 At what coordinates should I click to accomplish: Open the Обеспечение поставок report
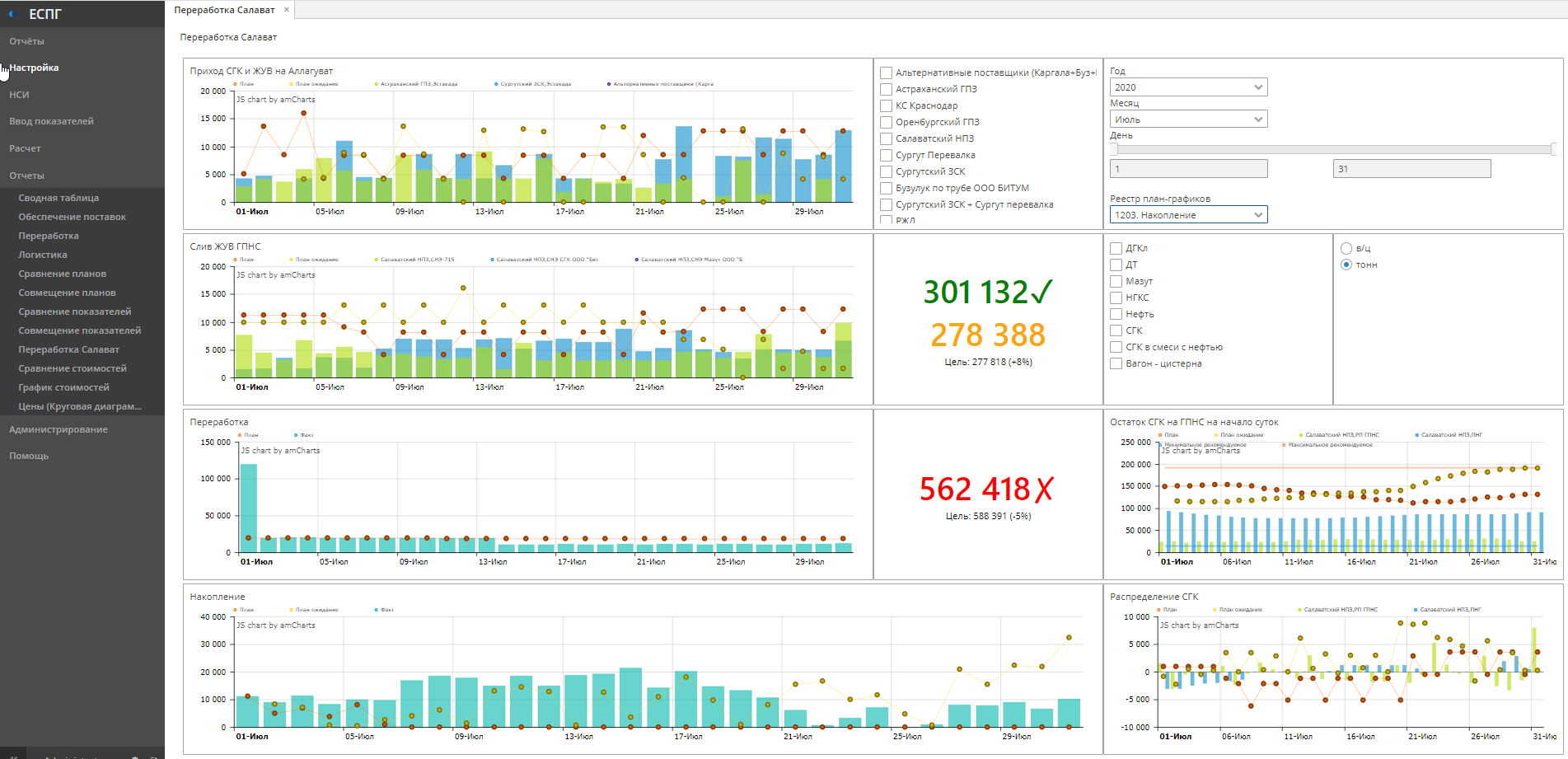73,217
